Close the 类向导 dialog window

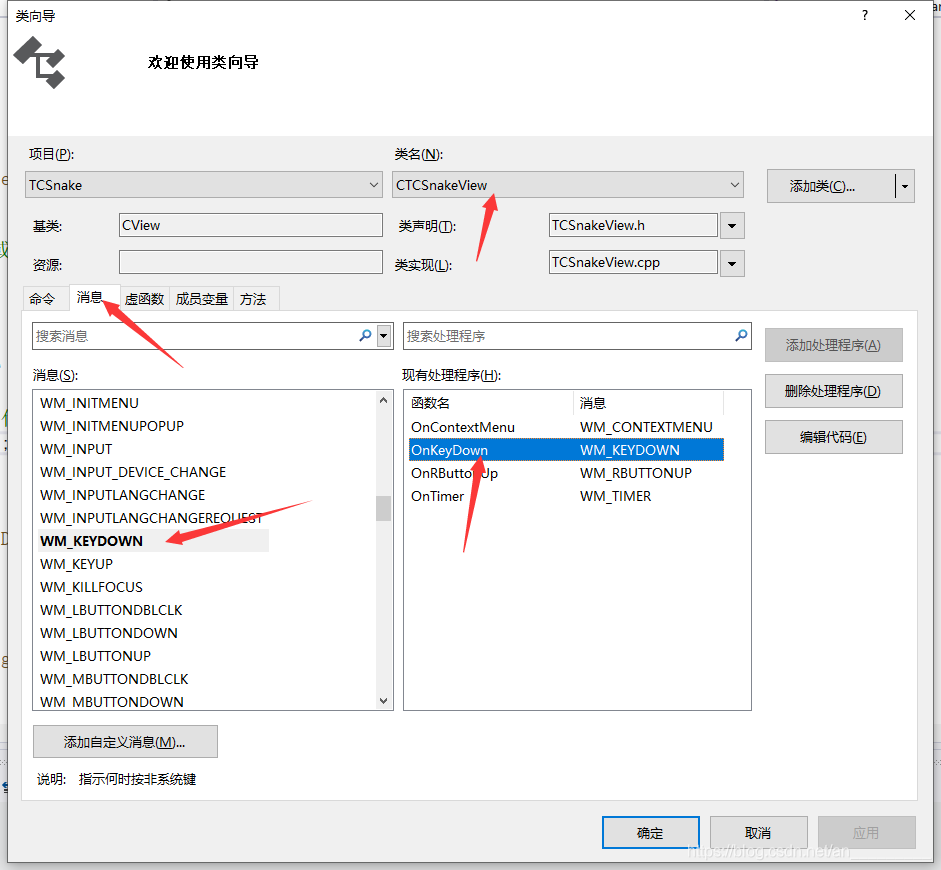pos(910,16)
